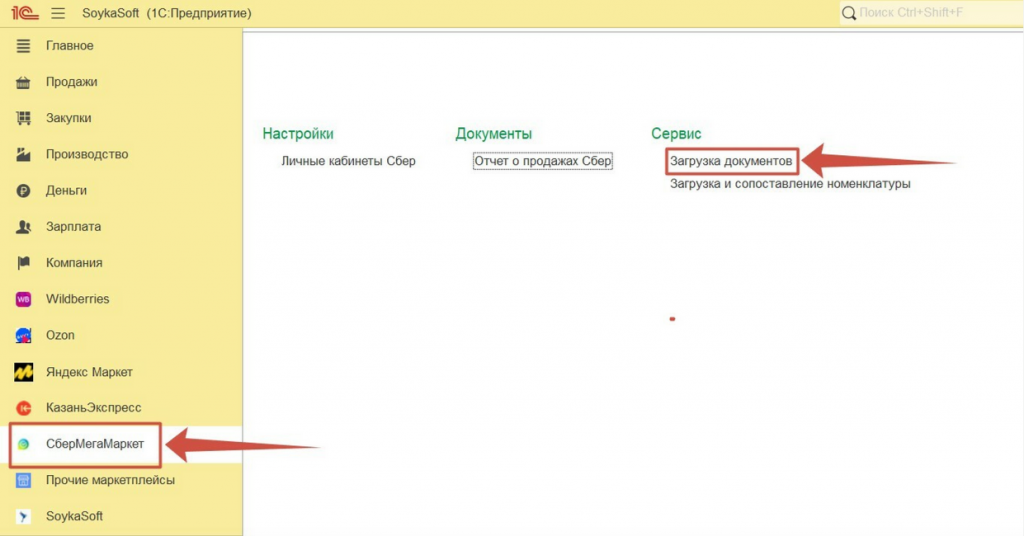This screenshot has height=536, width=1024.
Task: Click the 1C logo icon
Action: click(x=21, y=13)
